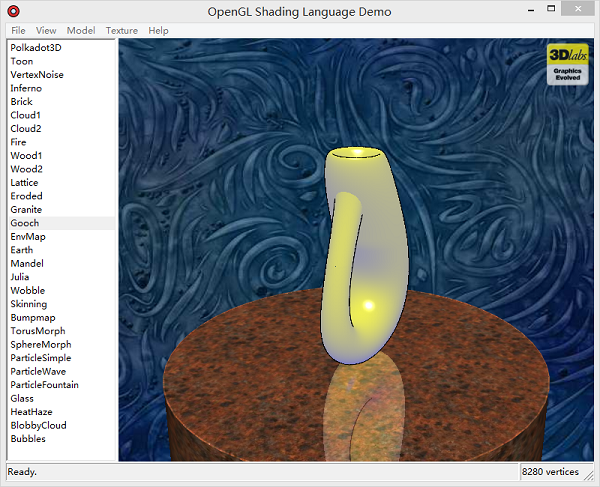Maximize the OpenGL demo window

(x=552, y=11)
